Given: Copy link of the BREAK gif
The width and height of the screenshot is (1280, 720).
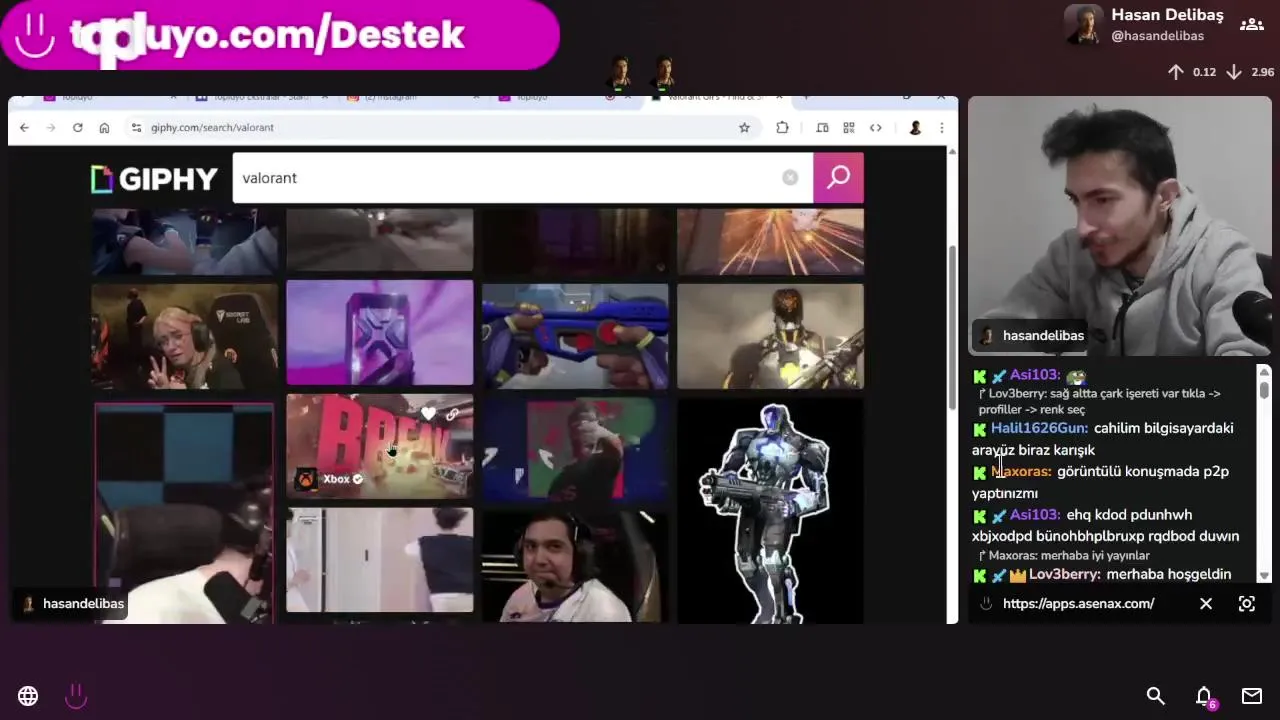Looking at the screenshot, I should (x=452, y=414).
